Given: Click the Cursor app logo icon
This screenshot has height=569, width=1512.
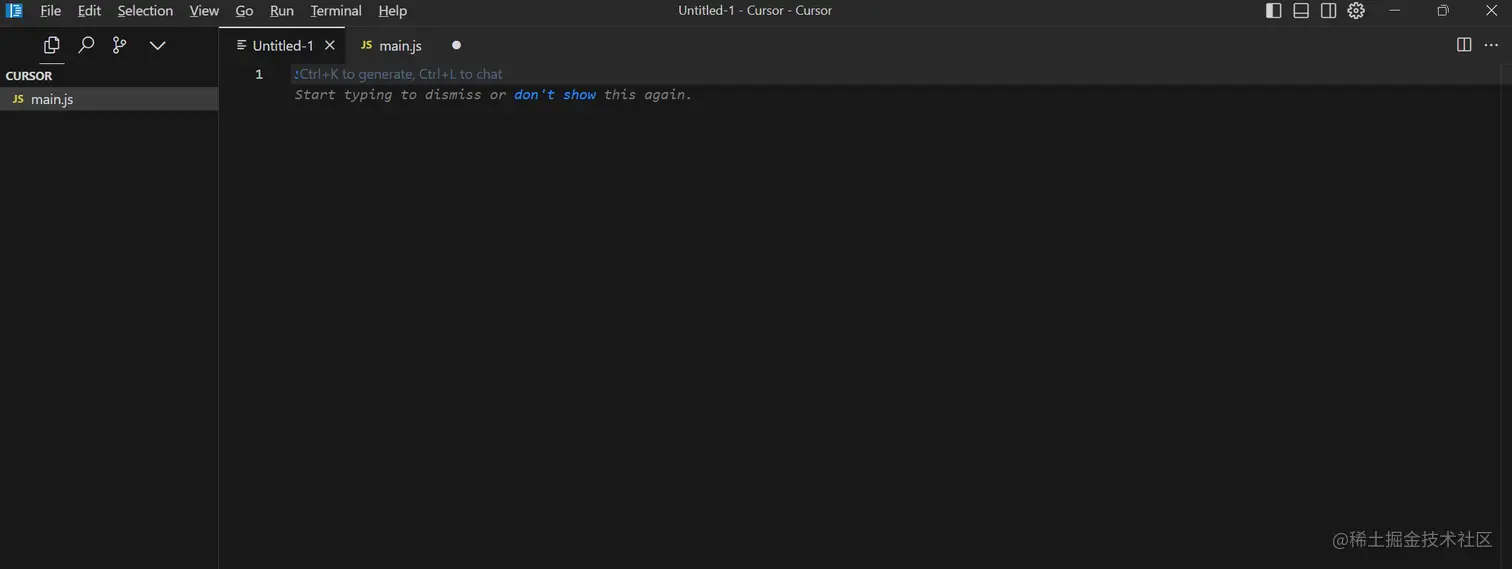Looking at the screenshot, I should click(14, 11).
